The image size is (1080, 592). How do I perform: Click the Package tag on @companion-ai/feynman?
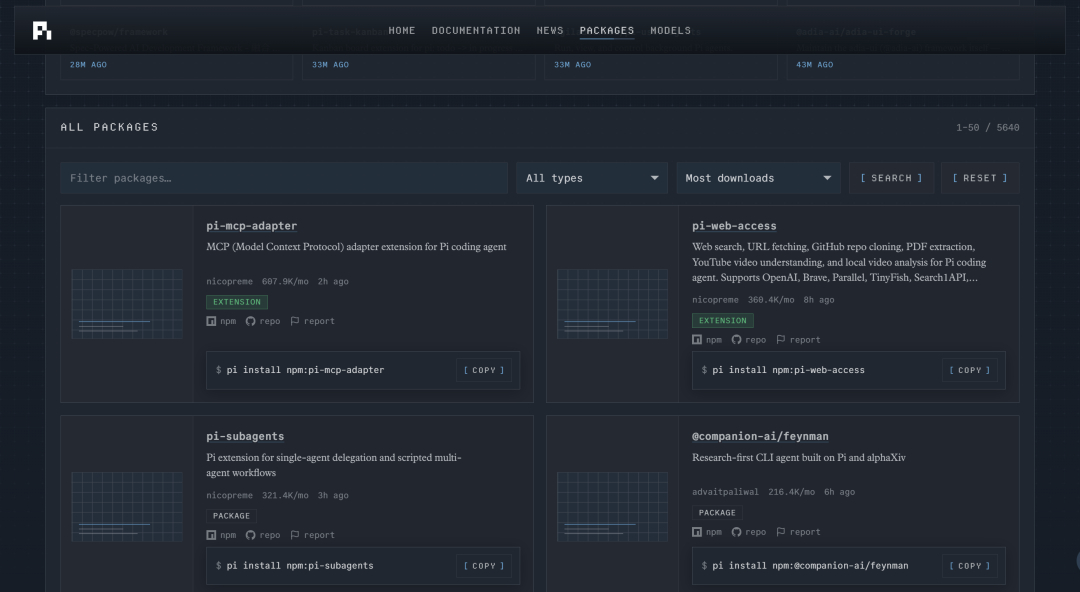coord(717,513)
